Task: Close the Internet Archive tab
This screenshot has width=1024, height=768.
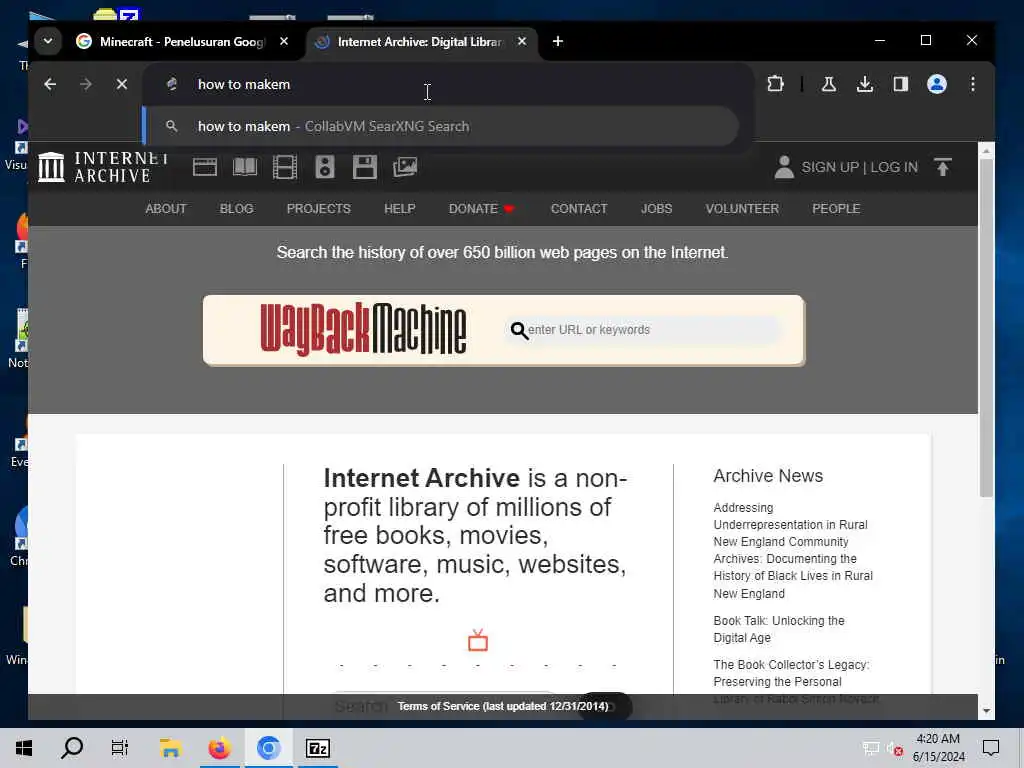Action: point(522,41)
